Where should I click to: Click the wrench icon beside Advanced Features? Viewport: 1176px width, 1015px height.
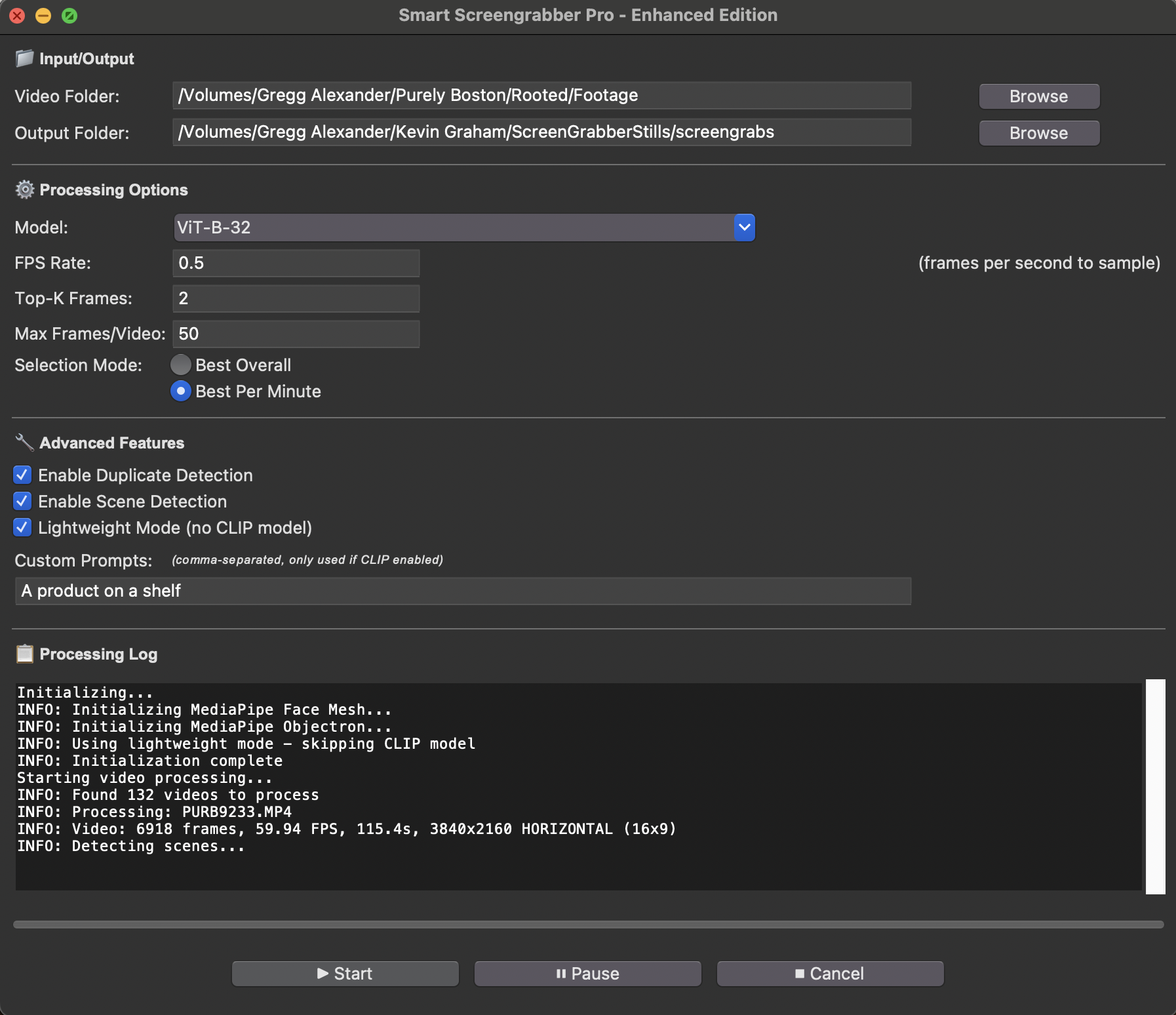coord(24,443)
